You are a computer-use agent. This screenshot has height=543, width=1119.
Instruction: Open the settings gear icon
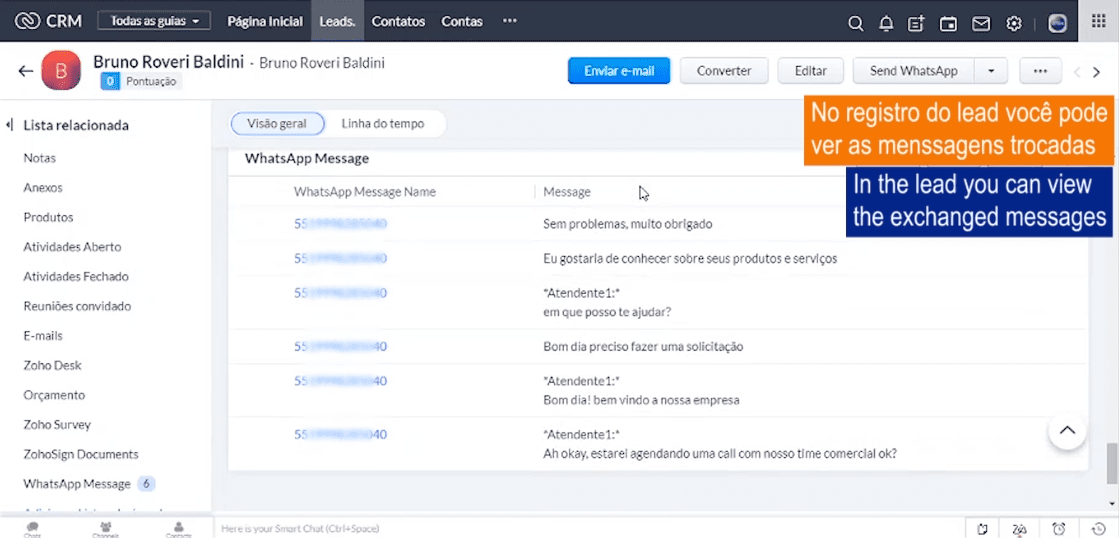(x=1014, y=23)
